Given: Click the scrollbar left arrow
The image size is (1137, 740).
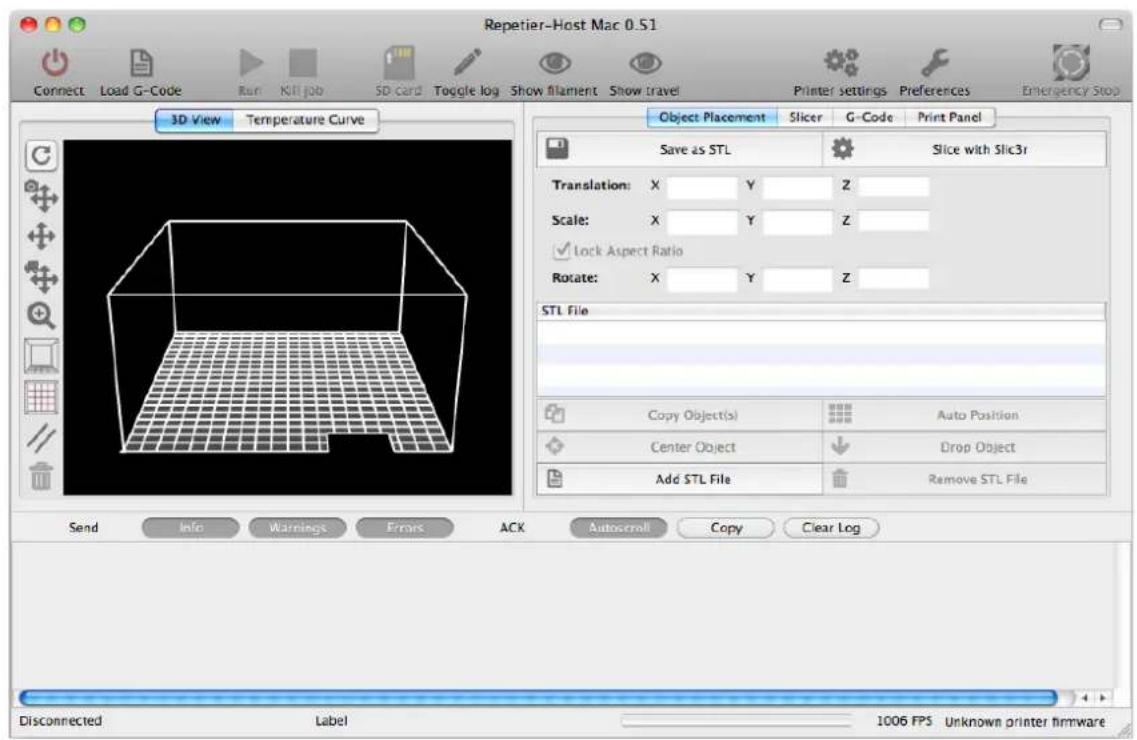Looking at the screenshot, I should coord(1085,698).
